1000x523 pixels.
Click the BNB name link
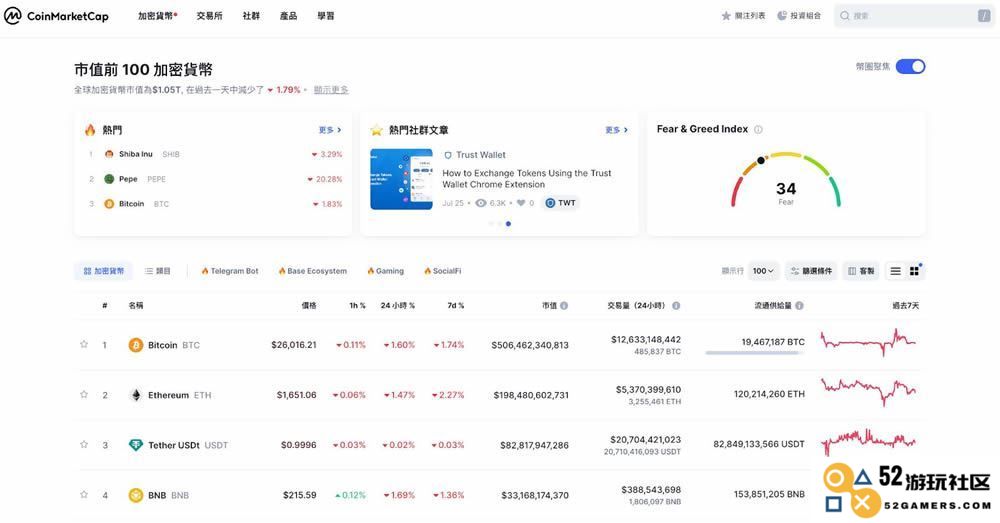click(x=157, y=495)
